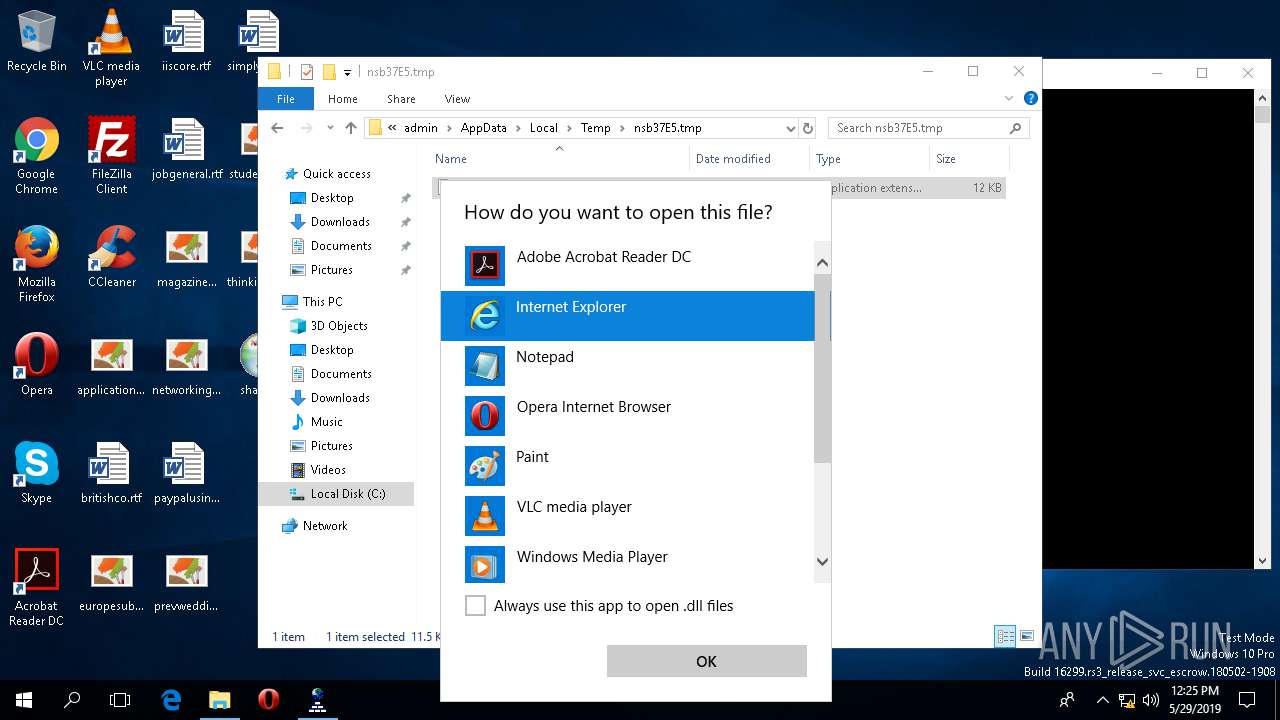The image size is (1280, 720).
Task: Open the View ribbon tab
Action: (457, 99)
